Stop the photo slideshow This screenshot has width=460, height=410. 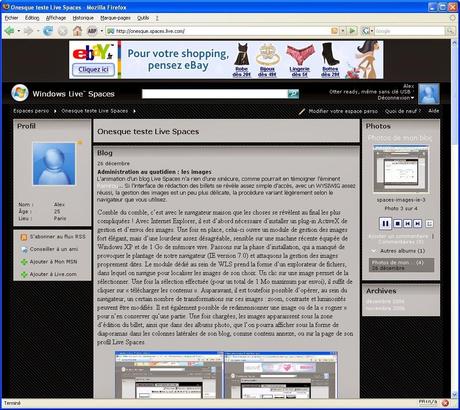[397, 223]
